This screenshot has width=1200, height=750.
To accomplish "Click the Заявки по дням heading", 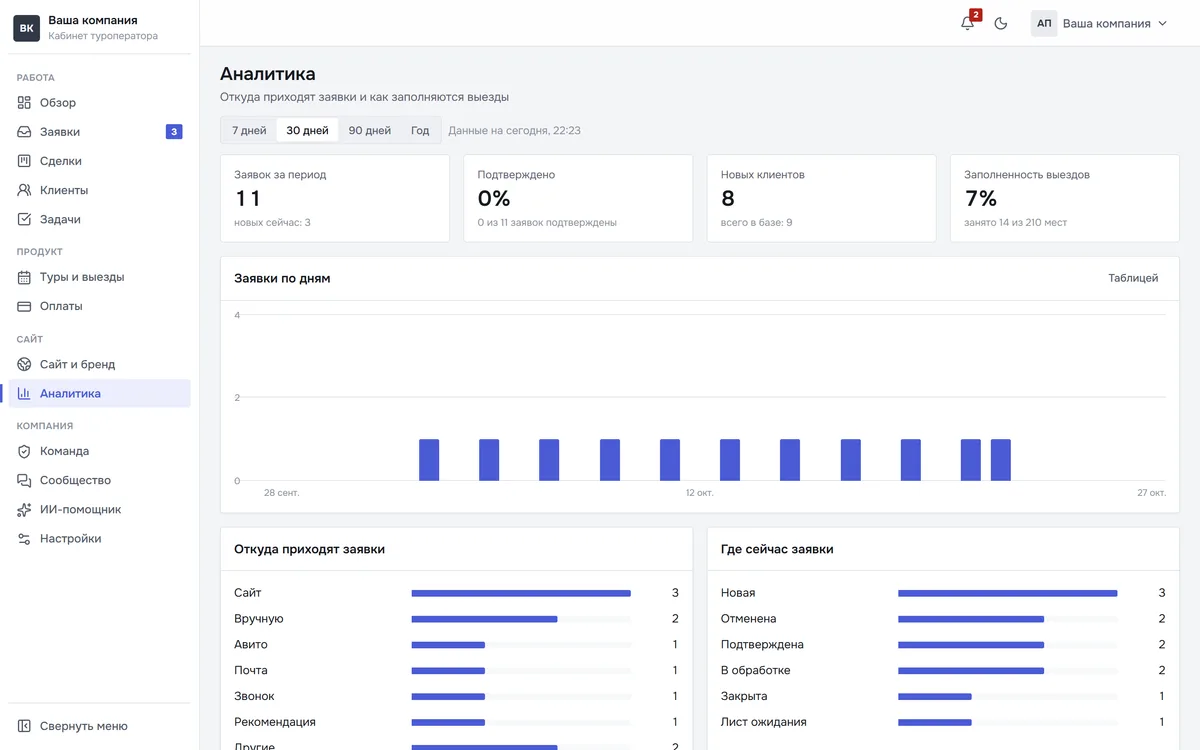I will 282,278.
